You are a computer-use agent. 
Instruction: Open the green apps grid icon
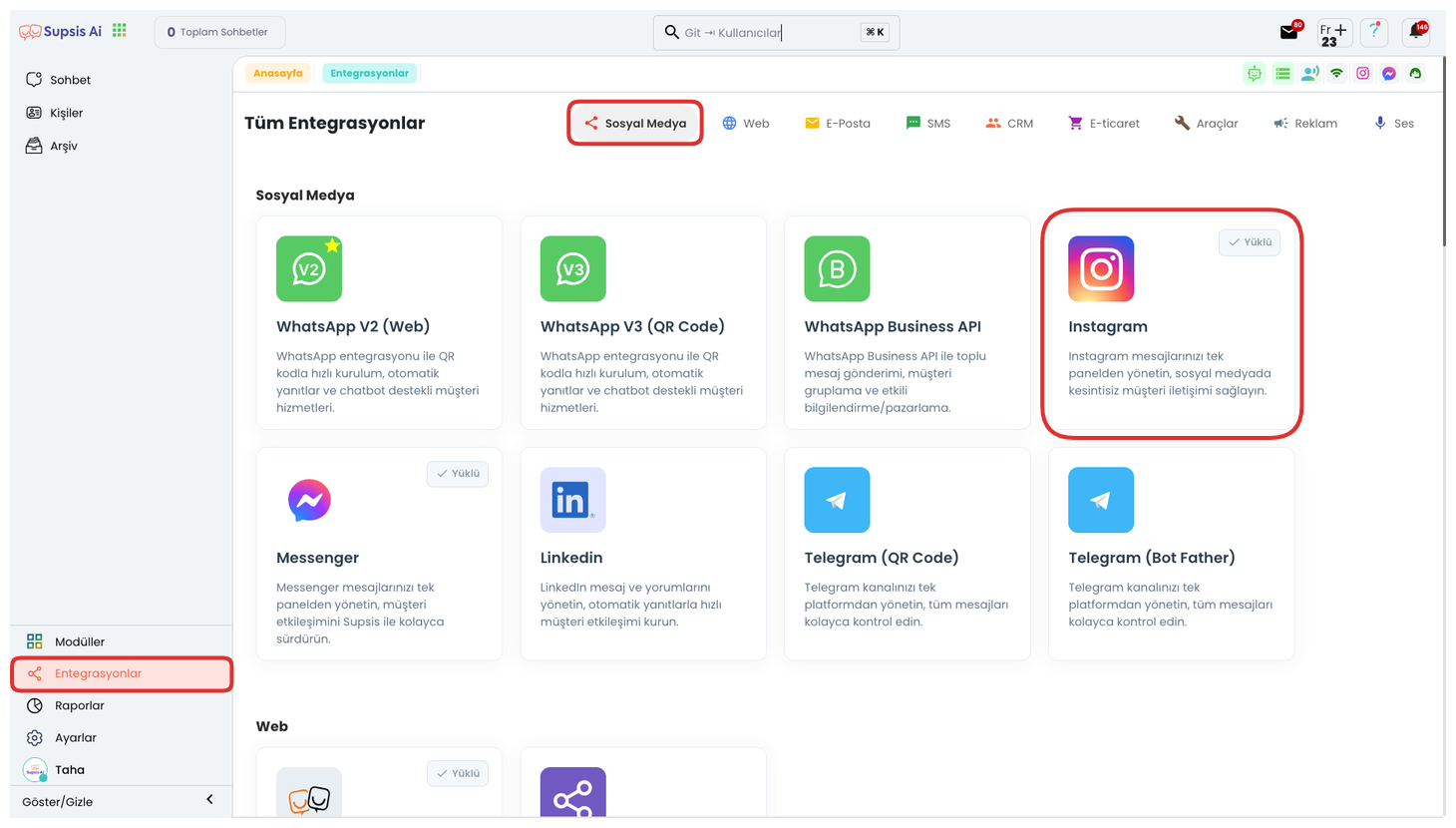120,31
